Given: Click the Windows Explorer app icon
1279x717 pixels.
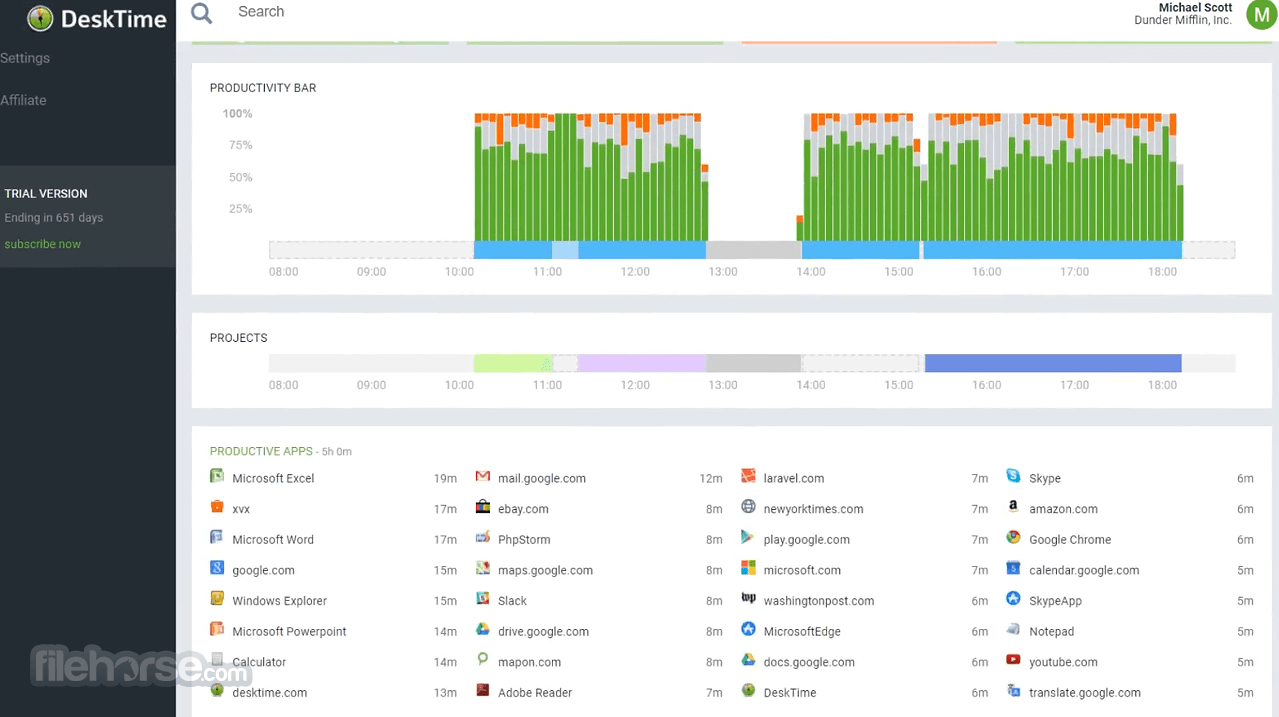Looking at the screenshot, I should 217,599.
